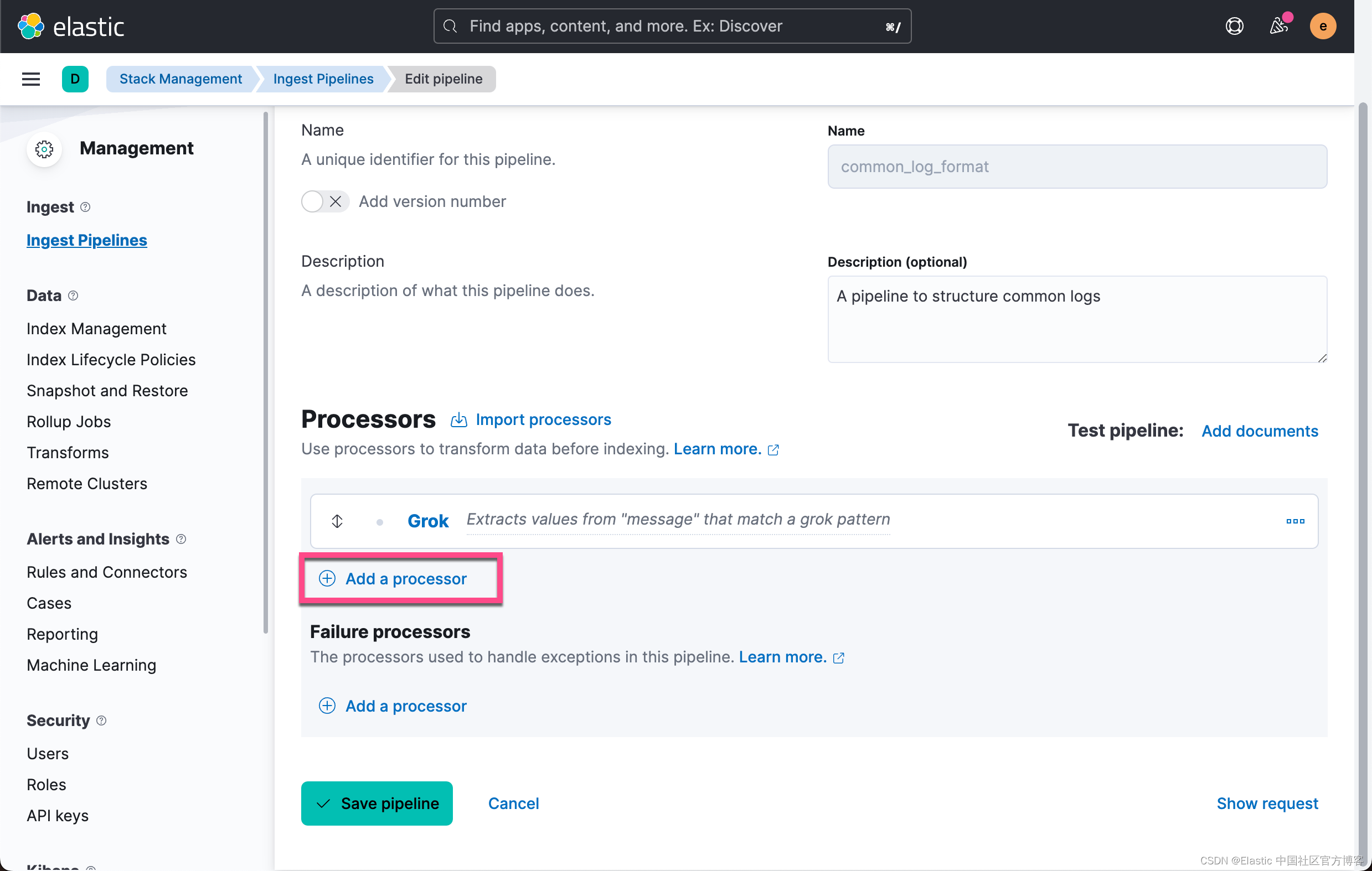
Task: Click inside the Description text area
Action: point(1077,319)
